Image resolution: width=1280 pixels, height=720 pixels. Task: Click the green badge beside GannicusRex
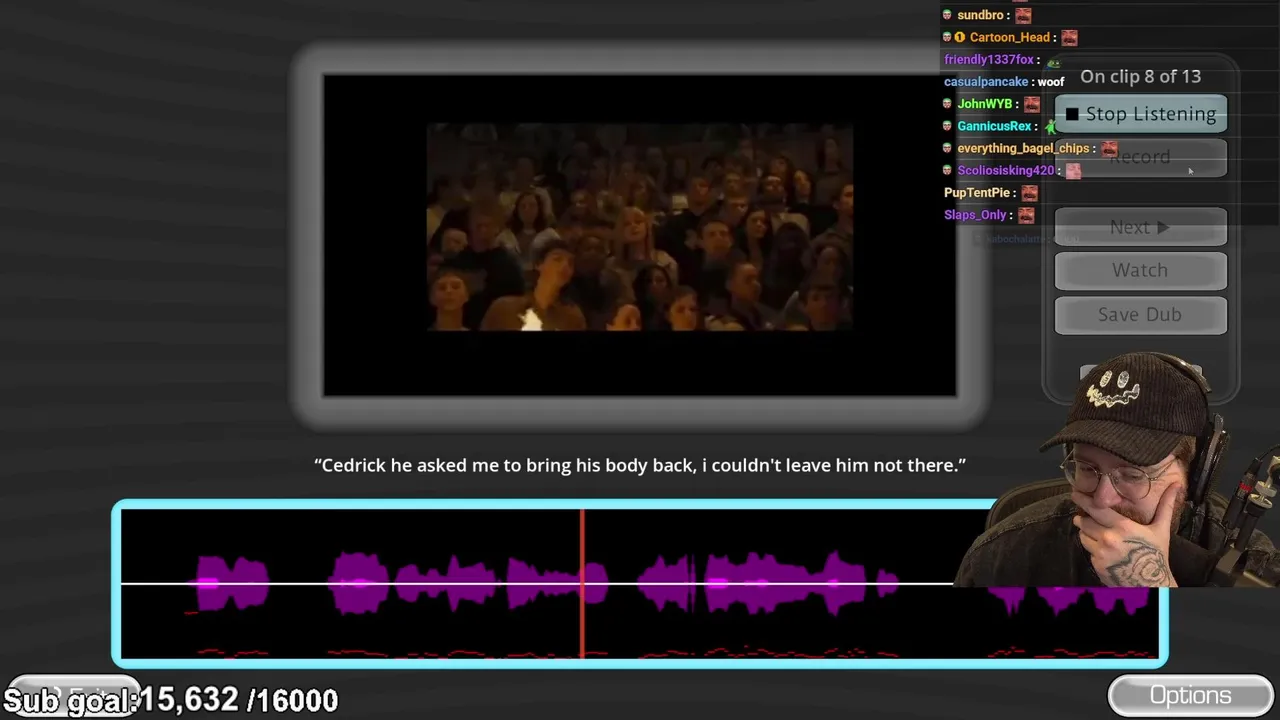[947, 126]
